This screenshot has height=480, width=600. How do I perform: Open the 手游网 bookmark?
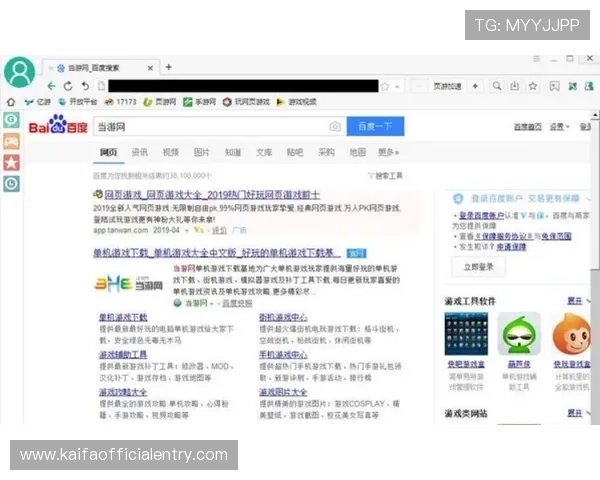(x=199, y=102)
